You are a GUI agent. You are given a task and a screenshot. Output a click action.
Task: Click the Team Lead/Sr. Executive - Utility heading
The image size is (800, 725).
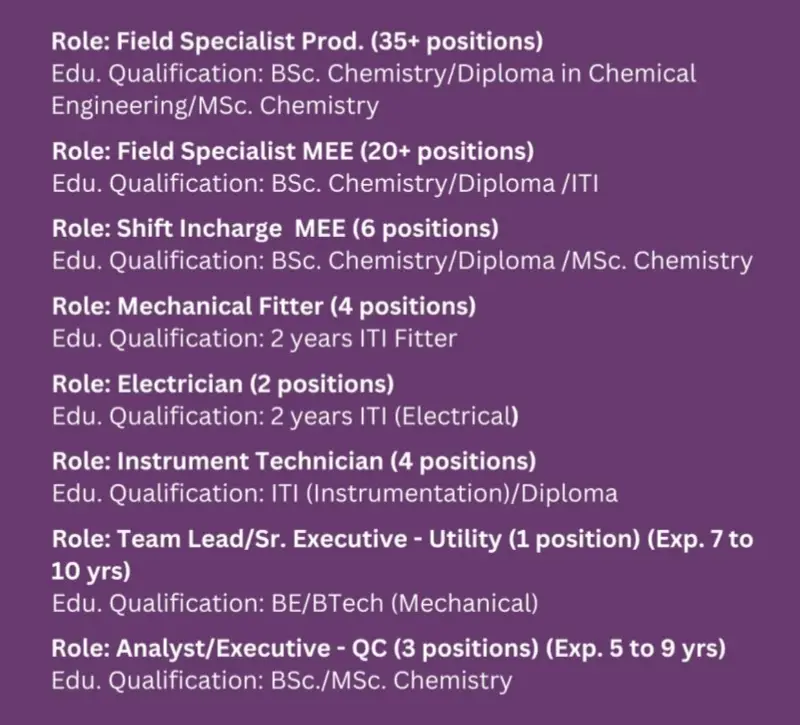(403, 555)
